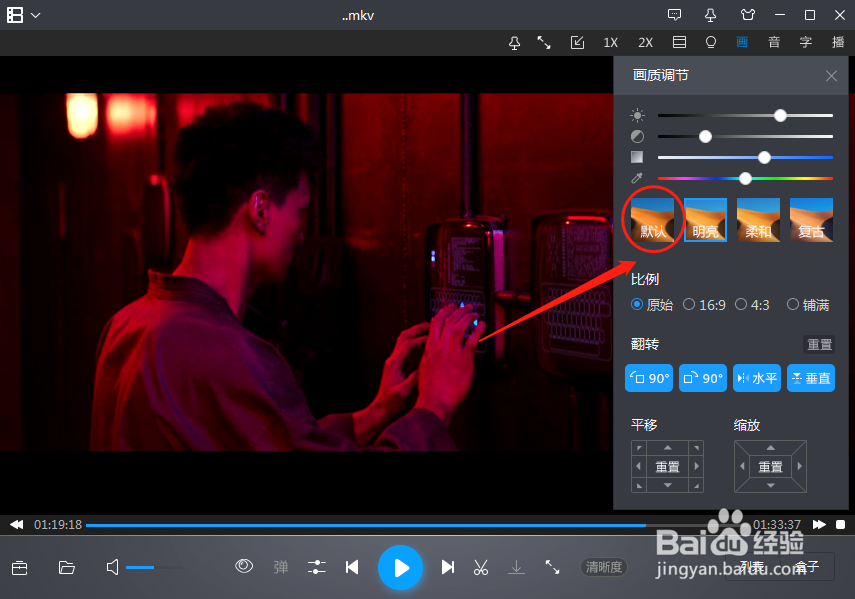This screenshot has width=855, height=599.
Task: Open 清晰度 quality selector
Action: point(604,567)
